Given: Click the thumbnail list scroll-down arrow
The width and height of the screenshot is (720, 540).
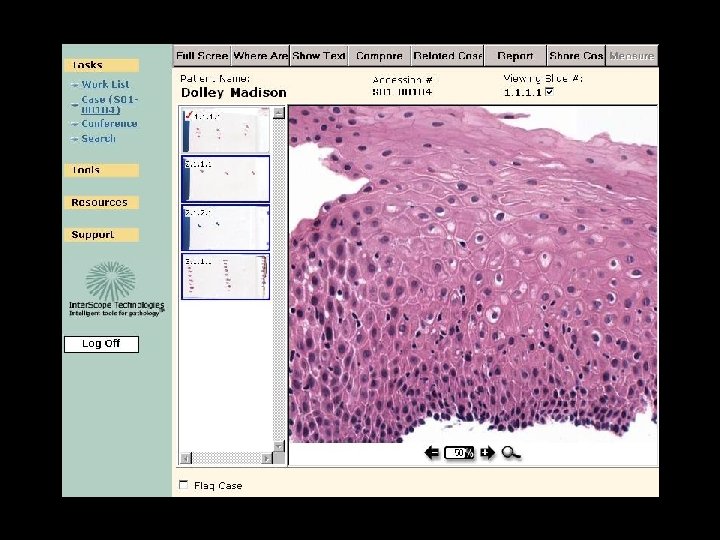Looking at the screenshot, I should coord(279,446).
